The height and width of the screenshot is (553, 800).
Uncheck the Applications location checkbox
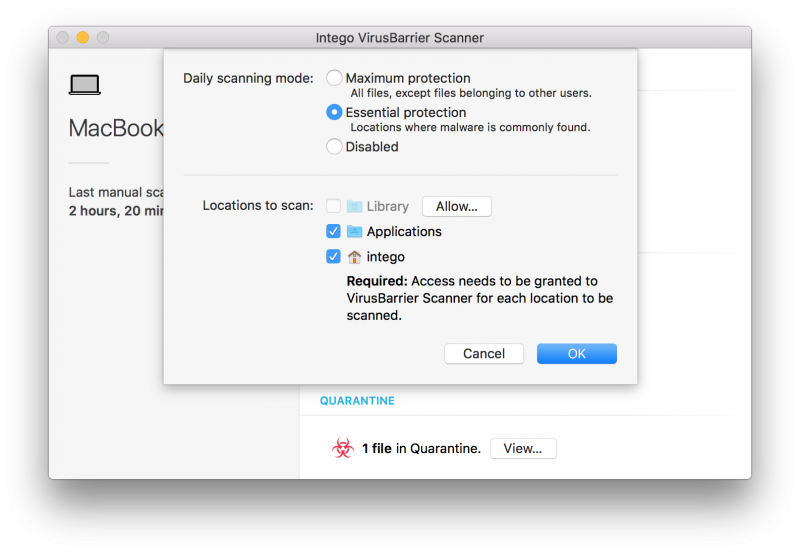pyautogui.click(x=334, y=232)
